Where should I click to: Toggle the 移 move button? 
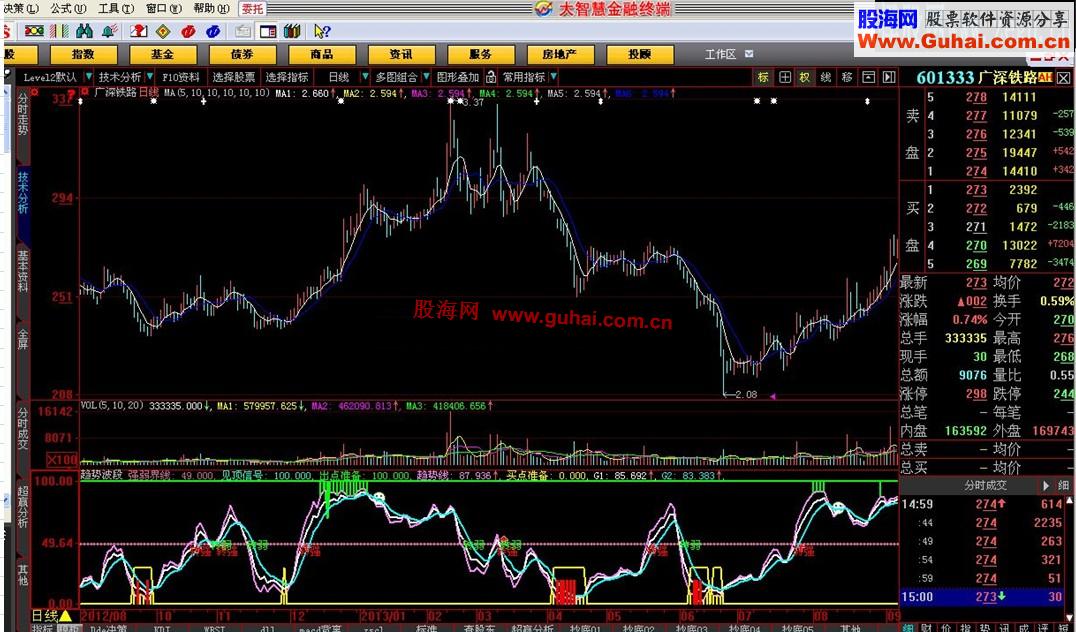coord(847,78)
